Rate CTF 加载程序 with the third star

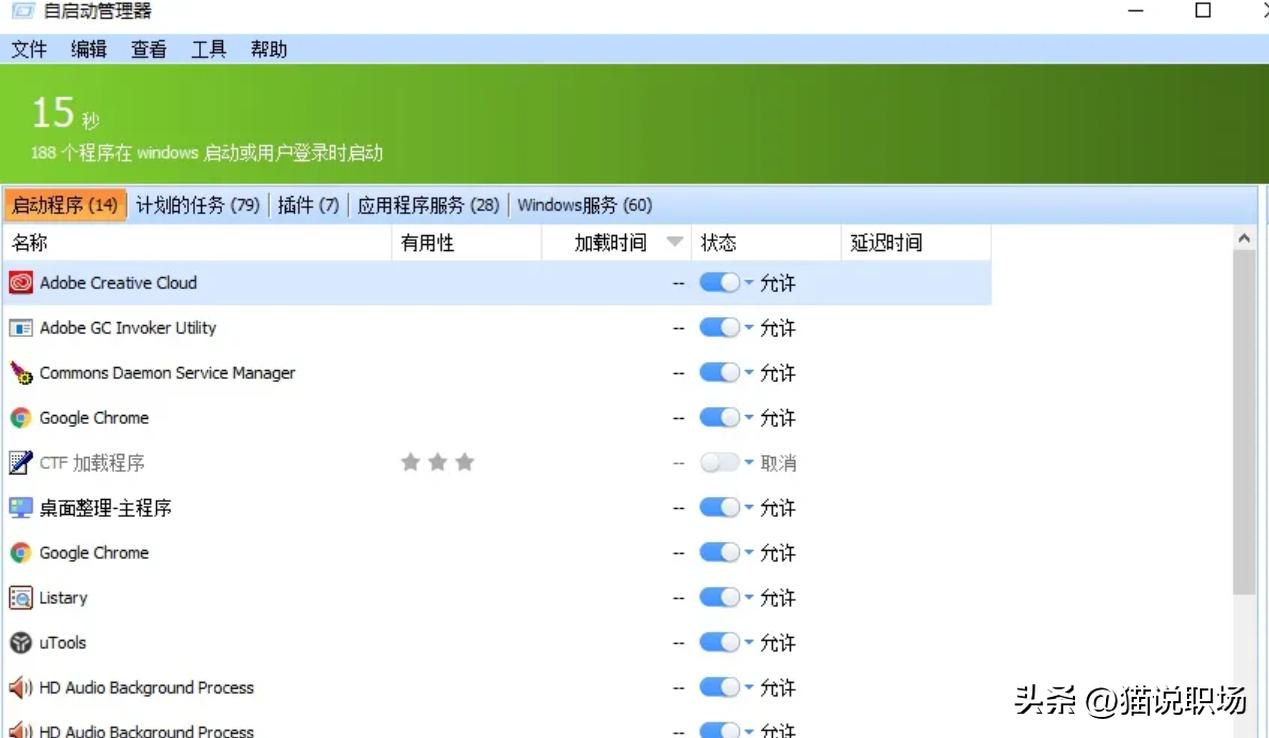coord(463,462)
